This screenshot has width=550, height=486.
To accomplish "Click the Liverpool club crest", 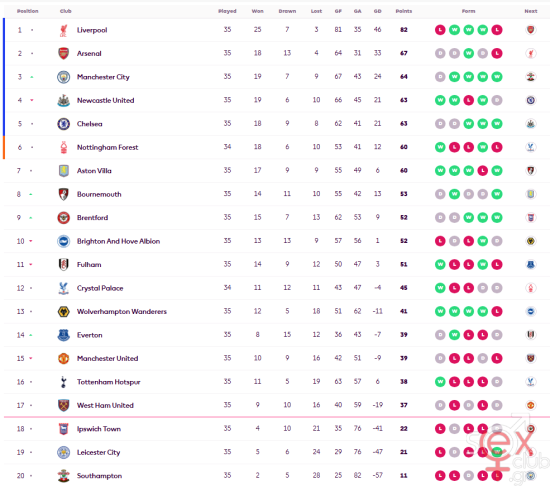I will (63, 30).
